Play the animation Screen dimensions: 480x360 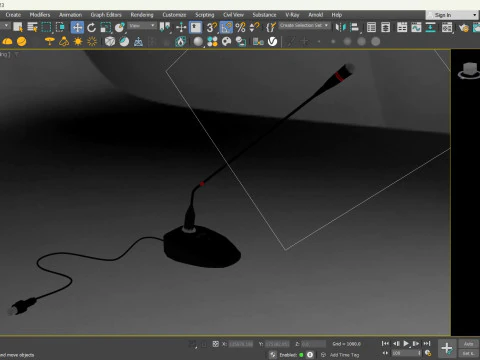(x=406, y=343)
